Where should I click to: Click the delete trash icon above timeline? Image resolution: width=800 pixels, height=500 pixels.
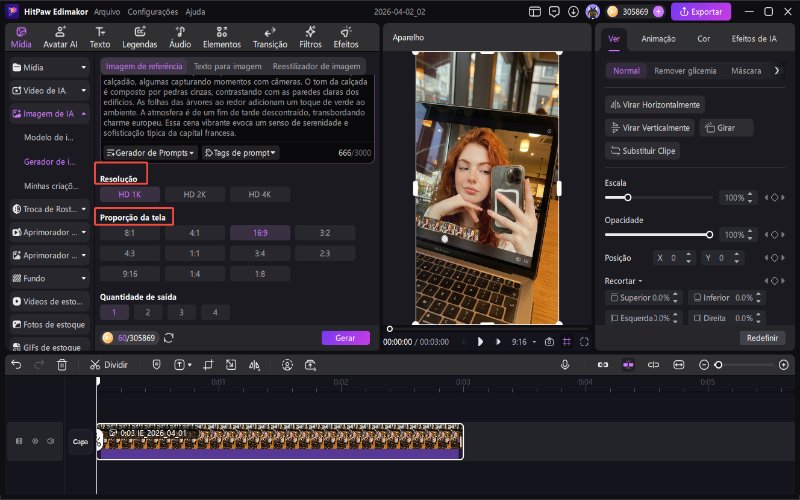[x=62, y=365]
